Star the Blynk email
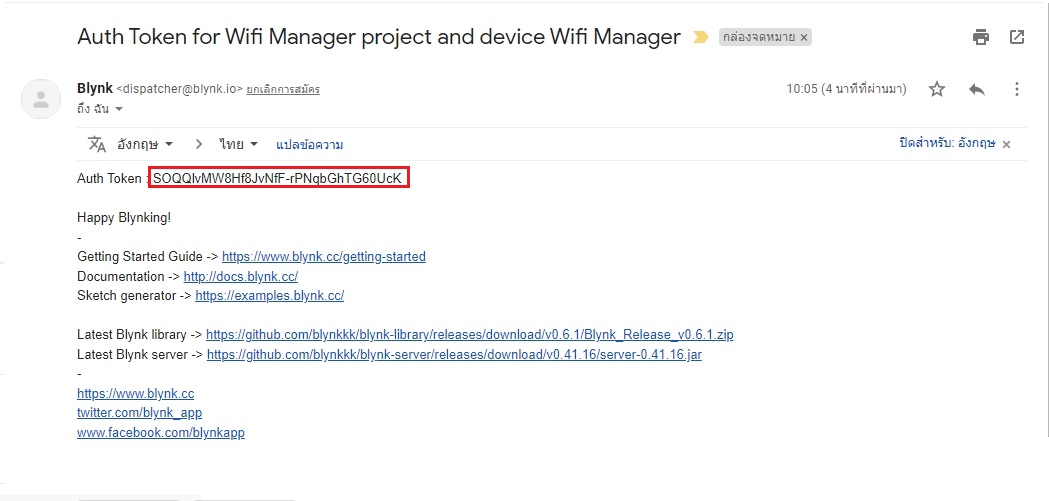This screenshot has width=1049, height=501. point(937,89)
